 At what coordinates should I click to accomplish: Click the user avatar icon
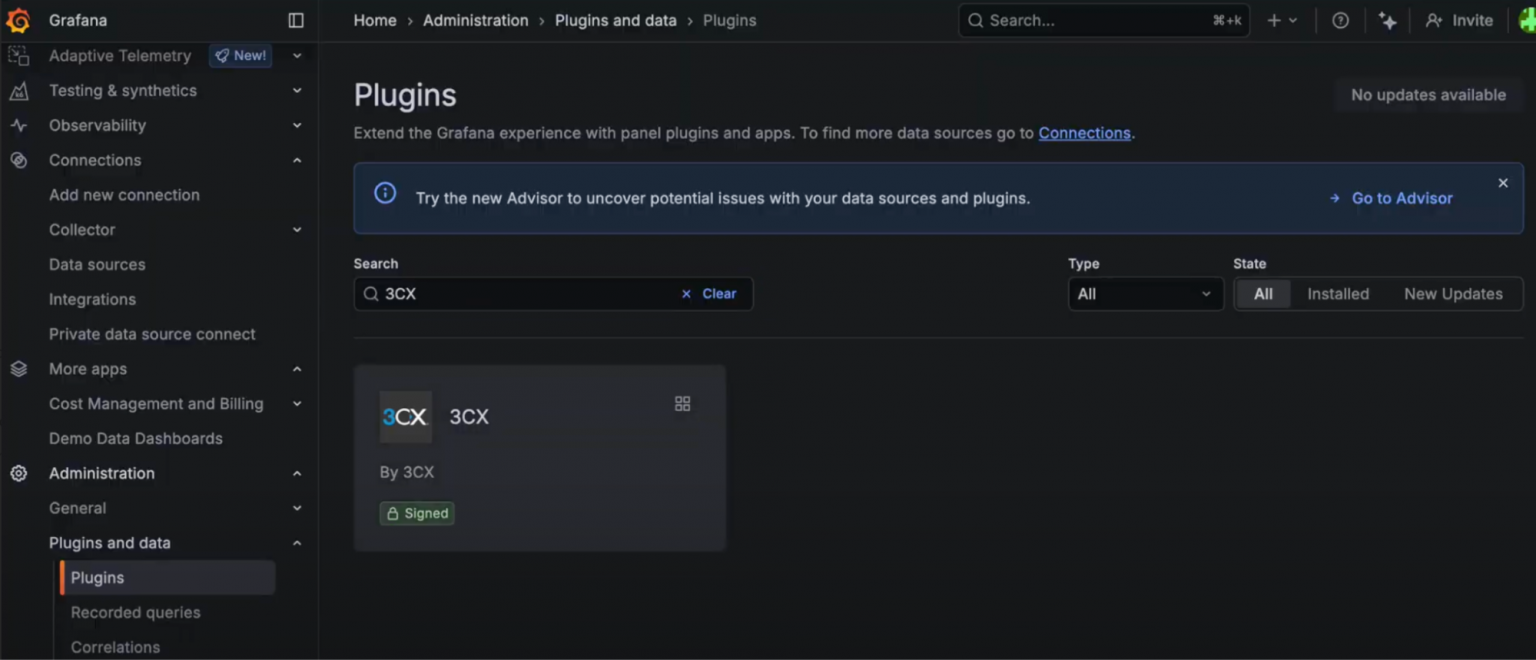(x=1527, y=20)
